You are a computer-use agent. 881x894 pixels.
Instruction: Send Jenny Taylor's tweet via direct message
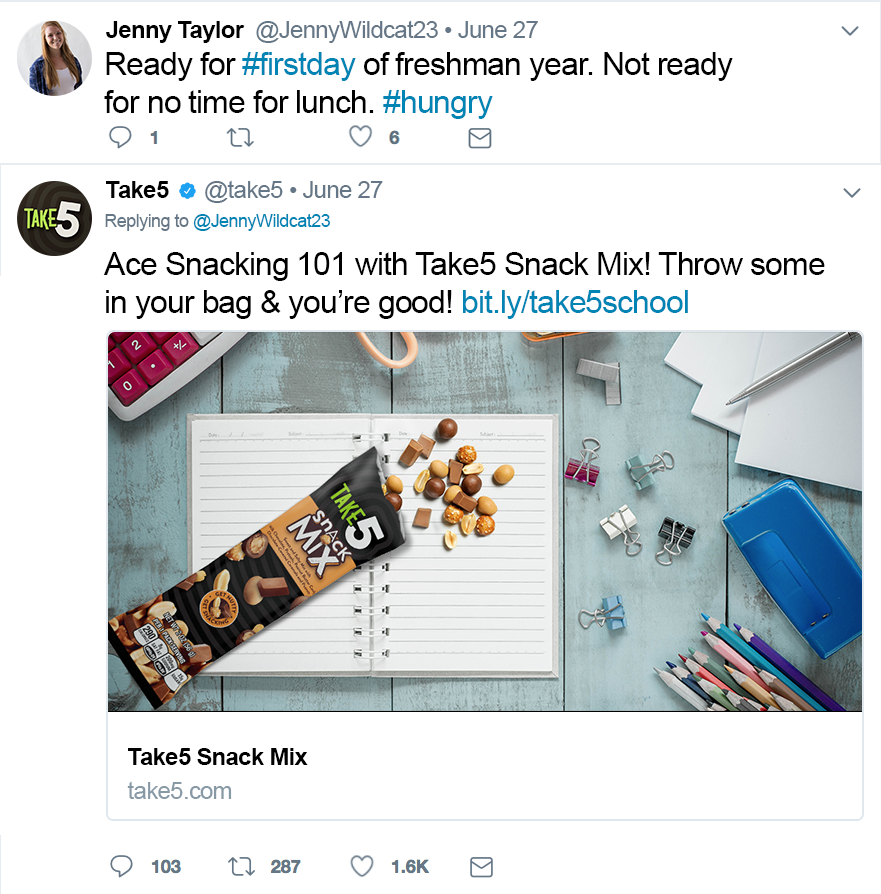(x=480, y=138)
